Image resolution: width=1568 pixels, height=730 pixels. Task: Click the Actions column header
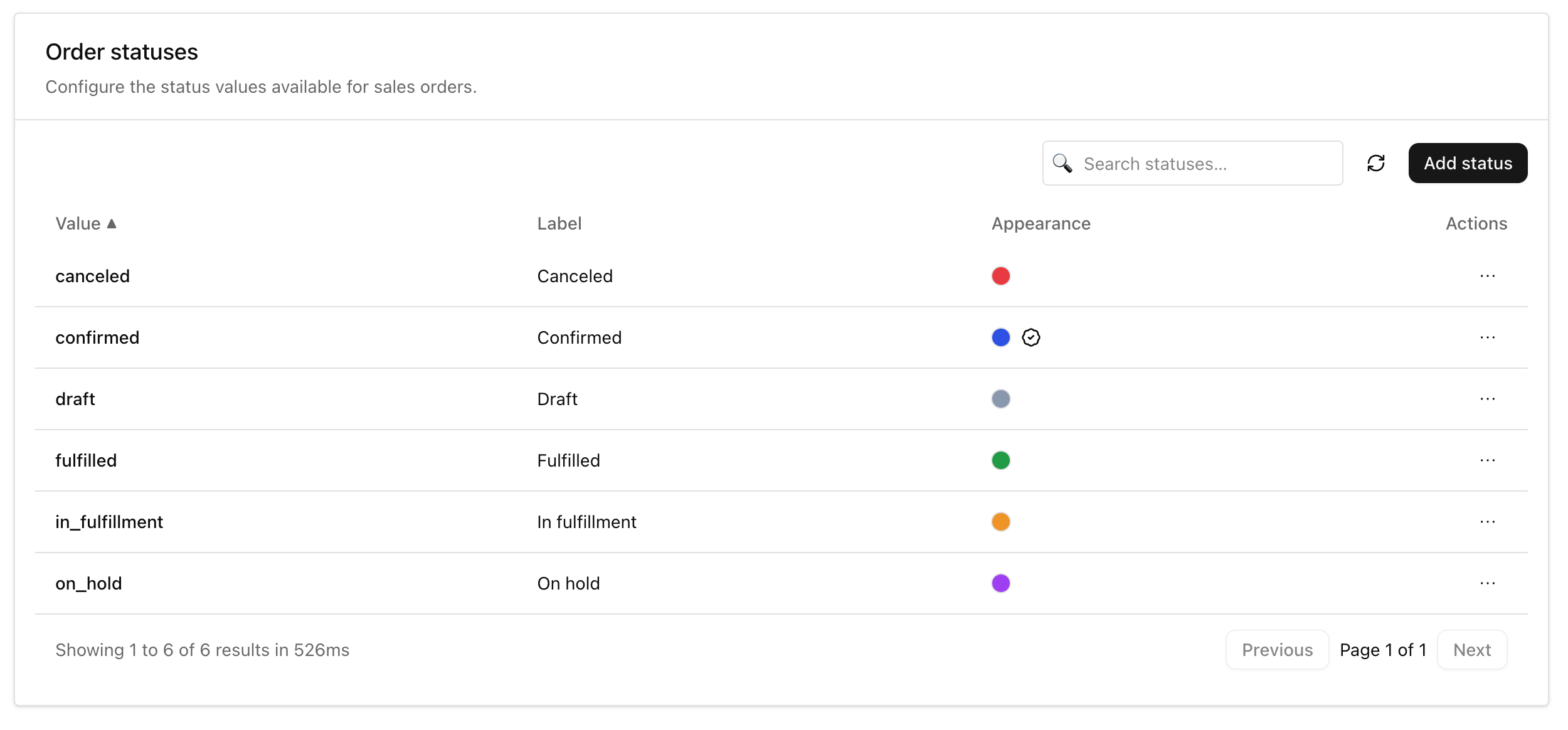(1476, 223)
